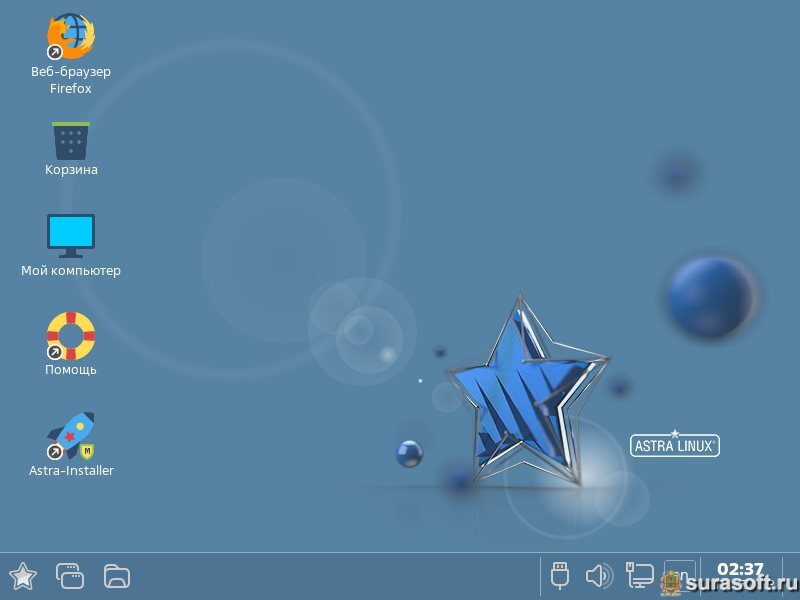Image resolution: width=800 pixels, height=600 pixels.
Task: Select the Помощь label text
Action: tap(71, 369)
